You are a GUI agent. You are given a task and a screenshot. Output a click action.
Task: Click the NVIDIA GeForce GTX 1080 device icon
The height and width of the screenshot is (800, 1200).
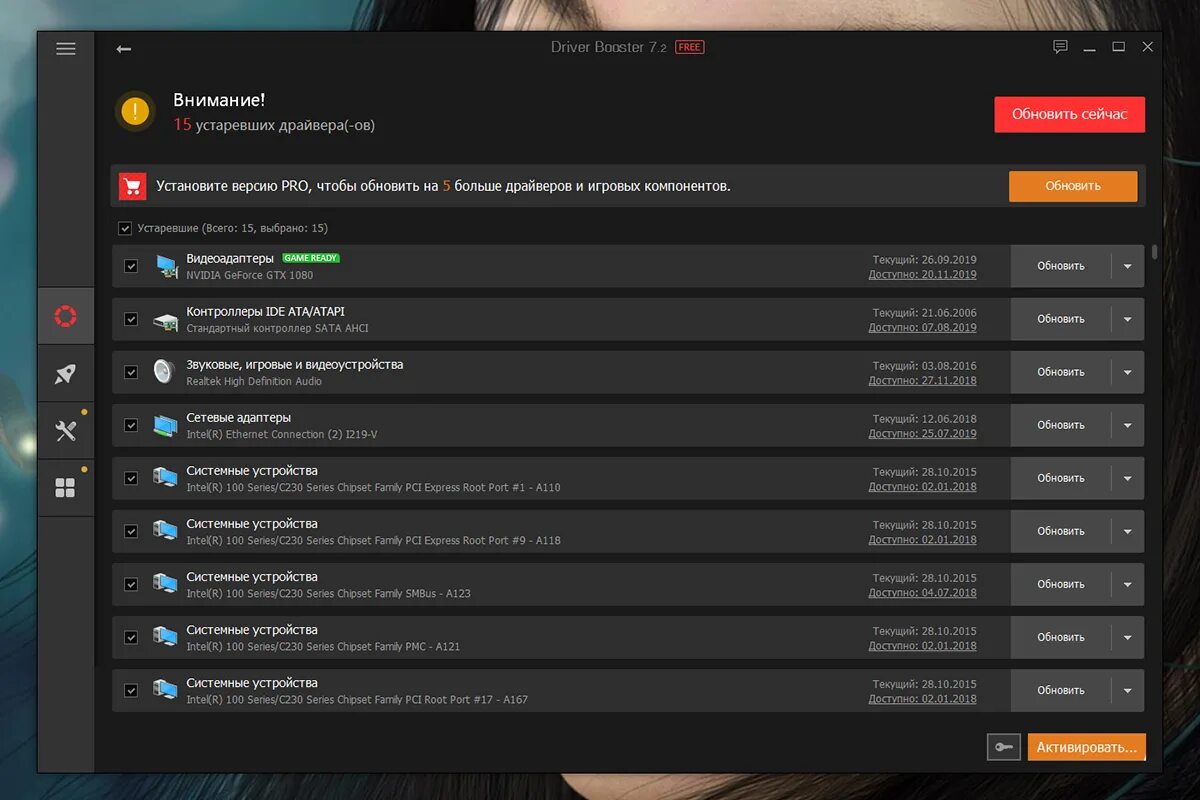(165, 266)
